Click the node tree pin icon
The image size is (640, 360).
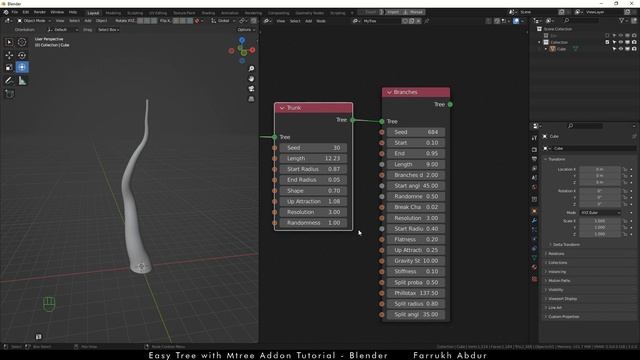[x=427, y=21]
